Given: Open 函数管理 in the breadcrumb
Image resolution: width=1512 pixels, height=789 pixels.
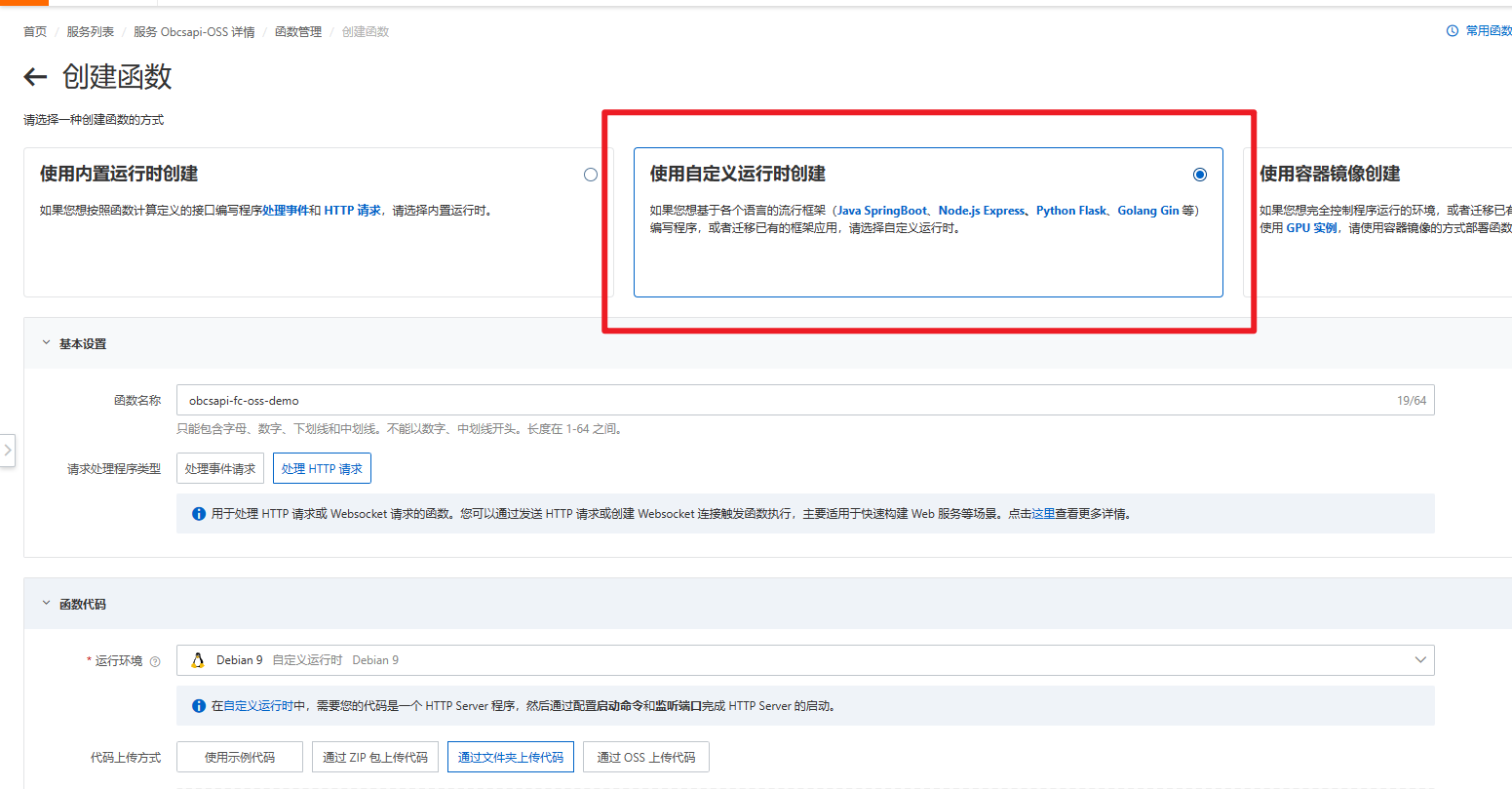Looking at the screenshot, I should (x=297, y=32).
